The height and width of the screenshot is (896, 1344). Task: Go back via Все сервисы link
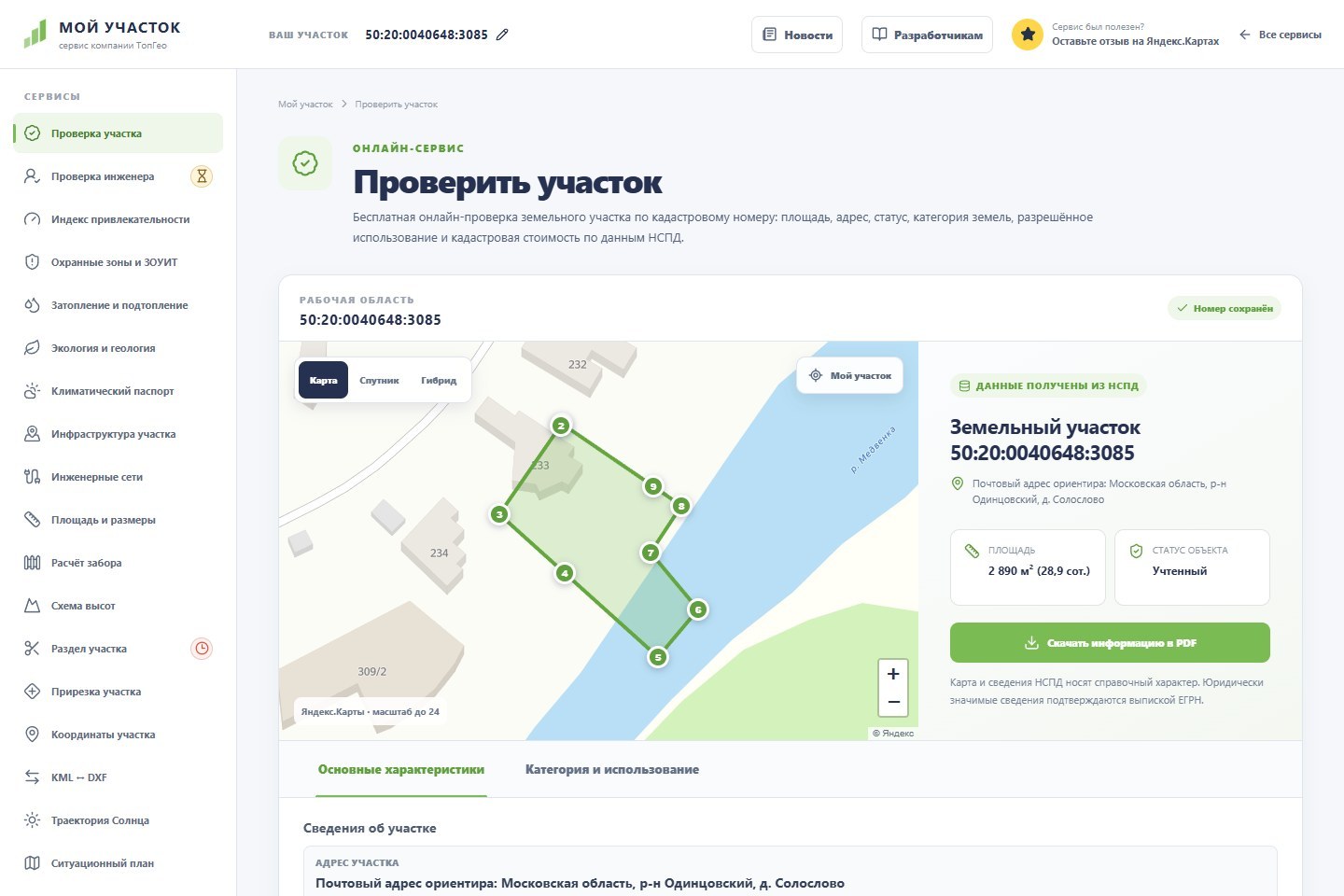pos(1280,35)
